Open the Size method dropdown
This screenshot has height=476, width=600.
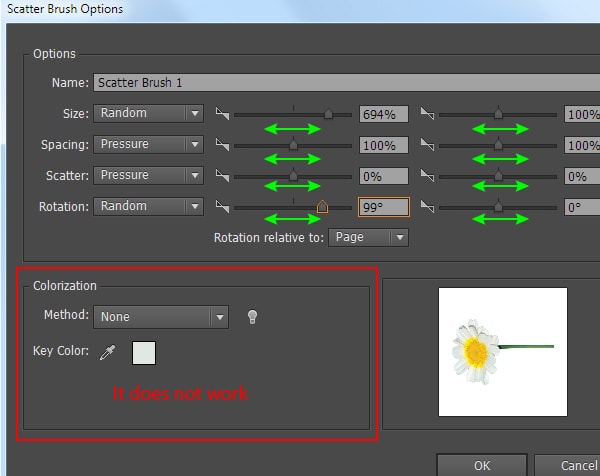click(148, 114)
